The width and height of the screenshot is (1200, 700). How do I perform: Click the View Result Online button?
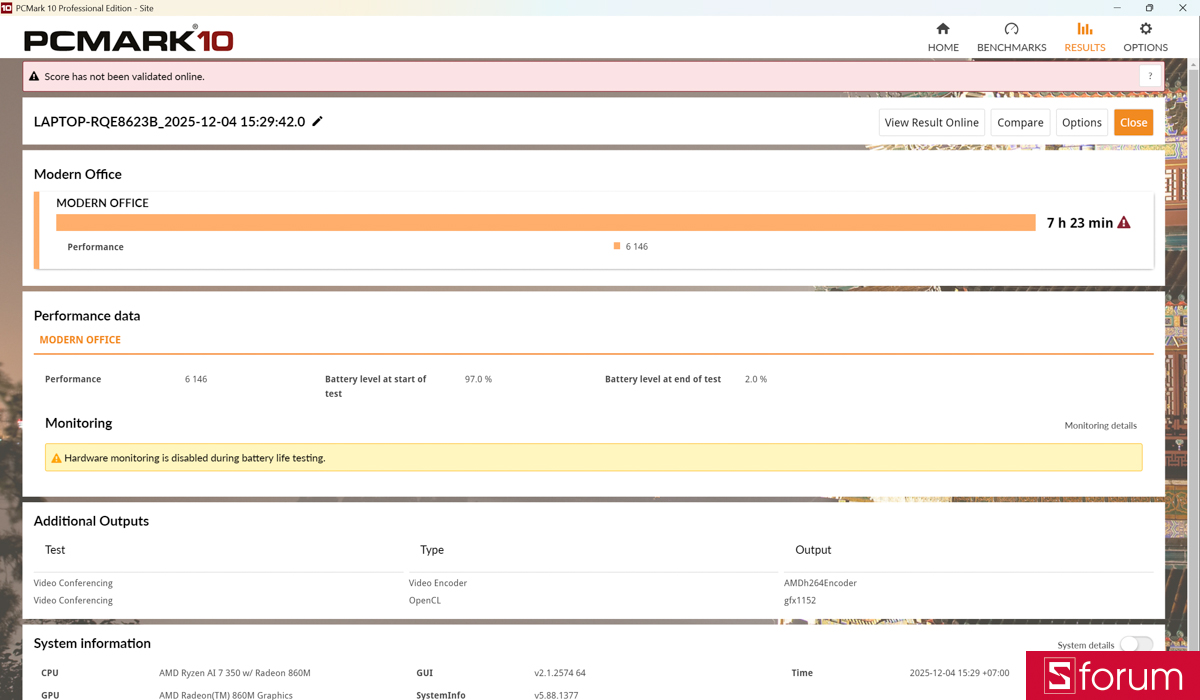[x=932, y=122]
